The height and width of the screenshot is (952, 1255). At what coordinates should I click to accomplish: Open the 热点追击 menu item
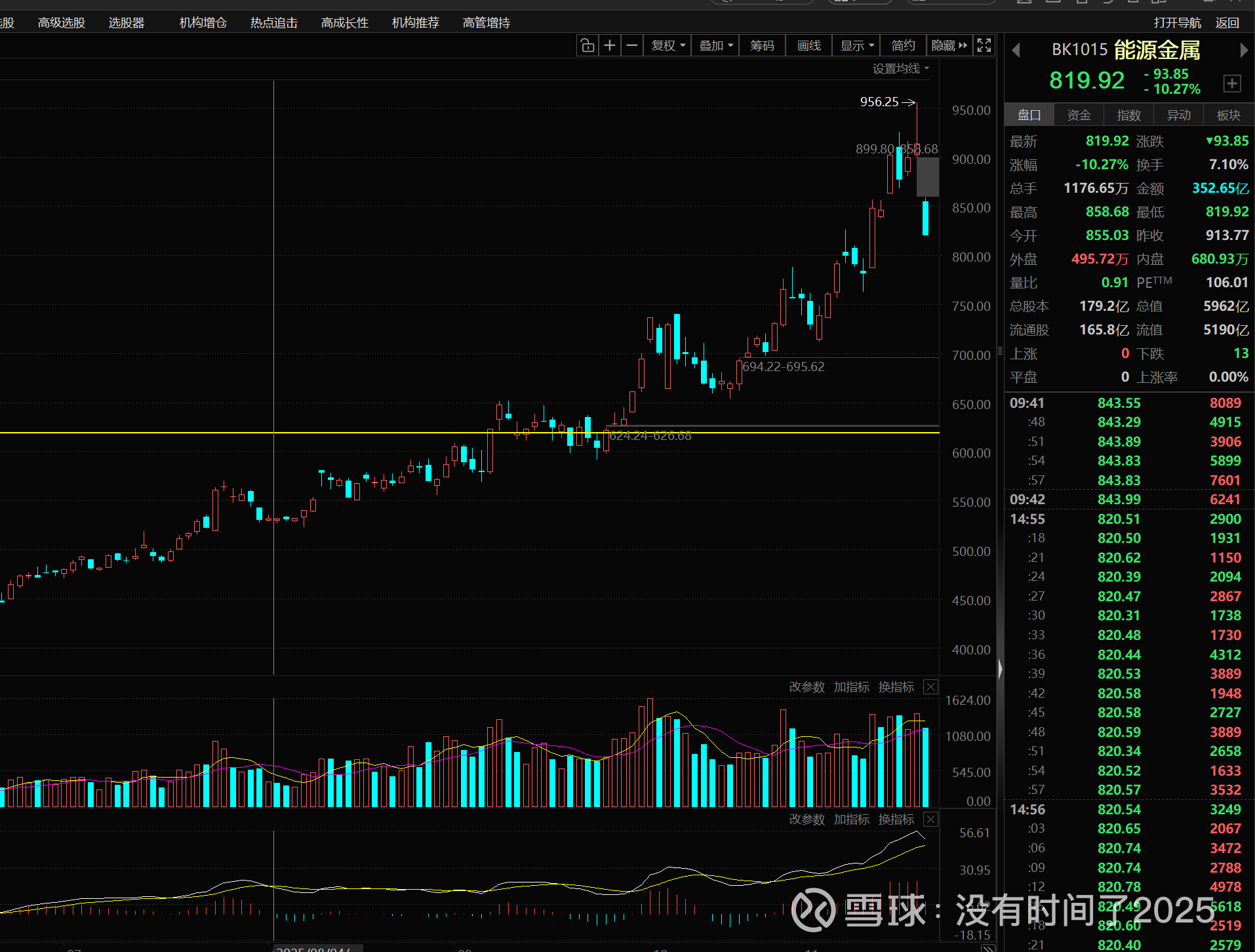274,23
